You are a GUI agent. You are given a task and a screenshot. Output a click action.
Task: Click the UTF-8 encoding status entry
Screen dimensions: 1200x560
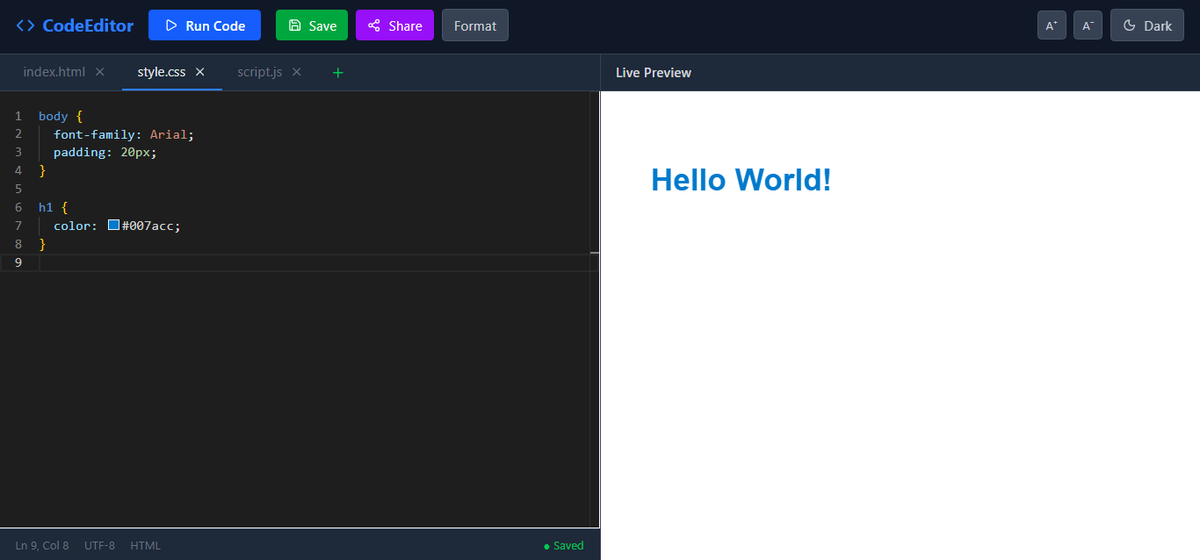coord(100,545)
